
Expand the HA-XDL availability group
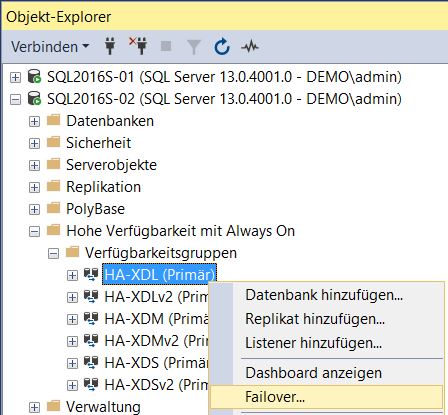[72, 275]
